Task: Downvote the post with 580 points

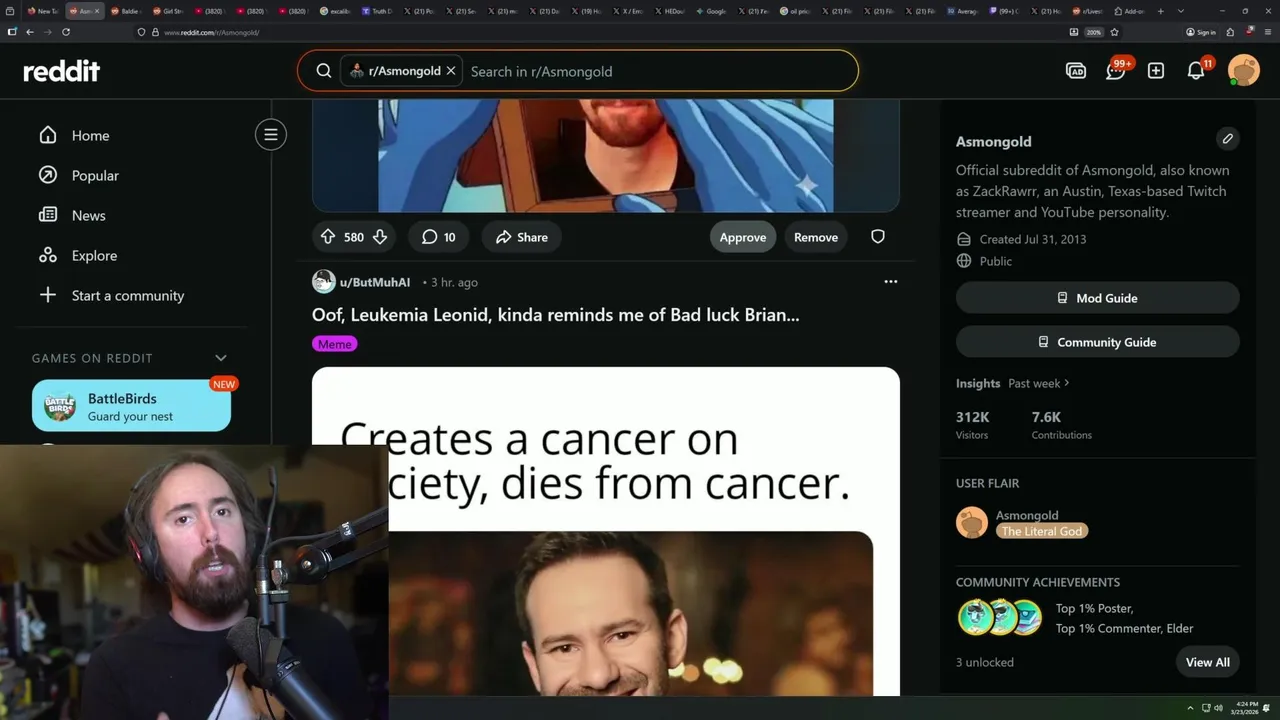Action: point(380,237)
